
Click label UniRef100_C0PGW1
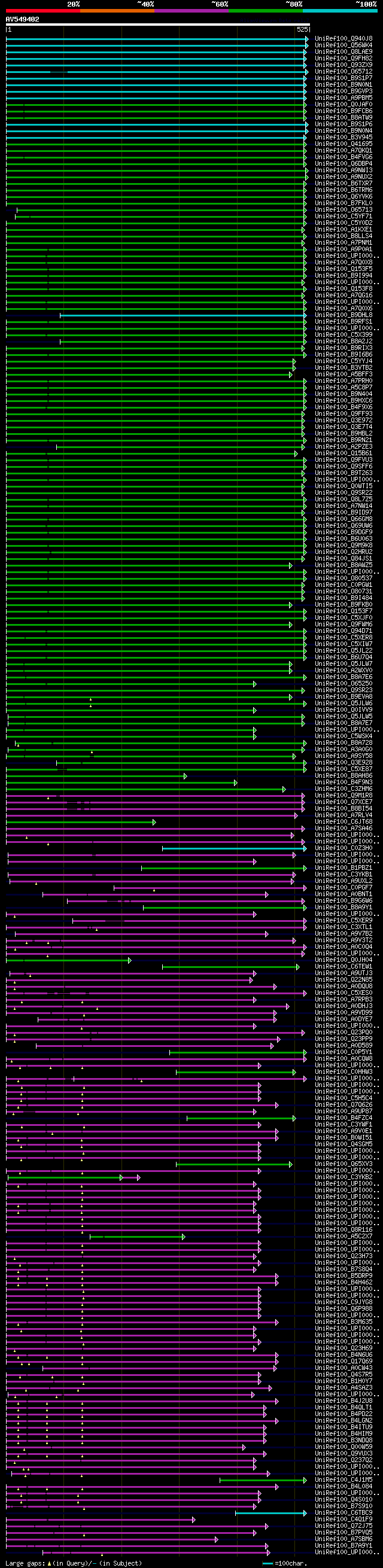point(344,585)
